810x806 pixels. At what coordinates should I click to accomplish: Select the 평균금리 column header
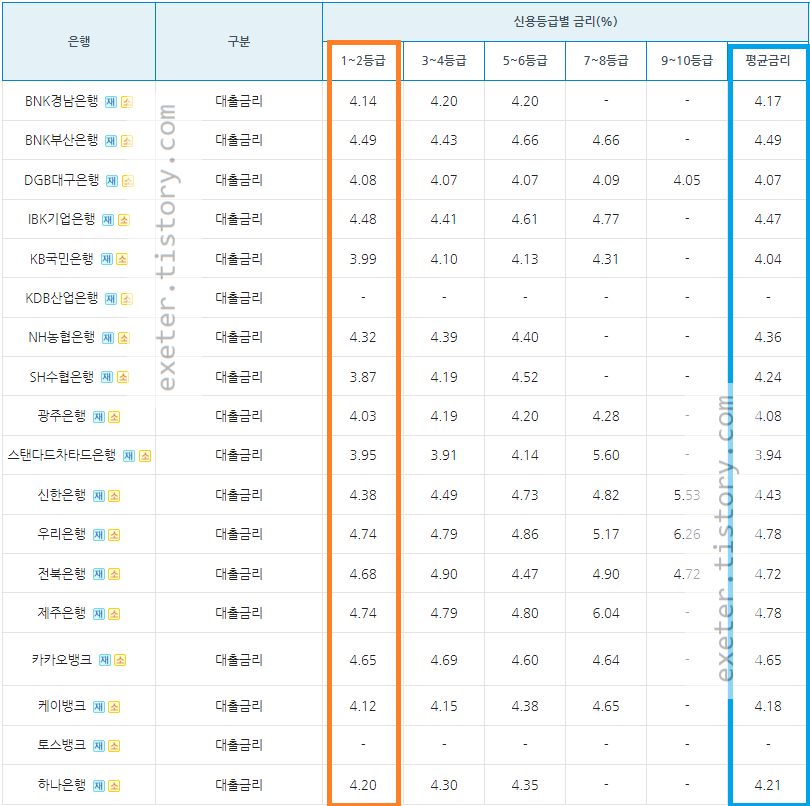[x=768, y=61]
